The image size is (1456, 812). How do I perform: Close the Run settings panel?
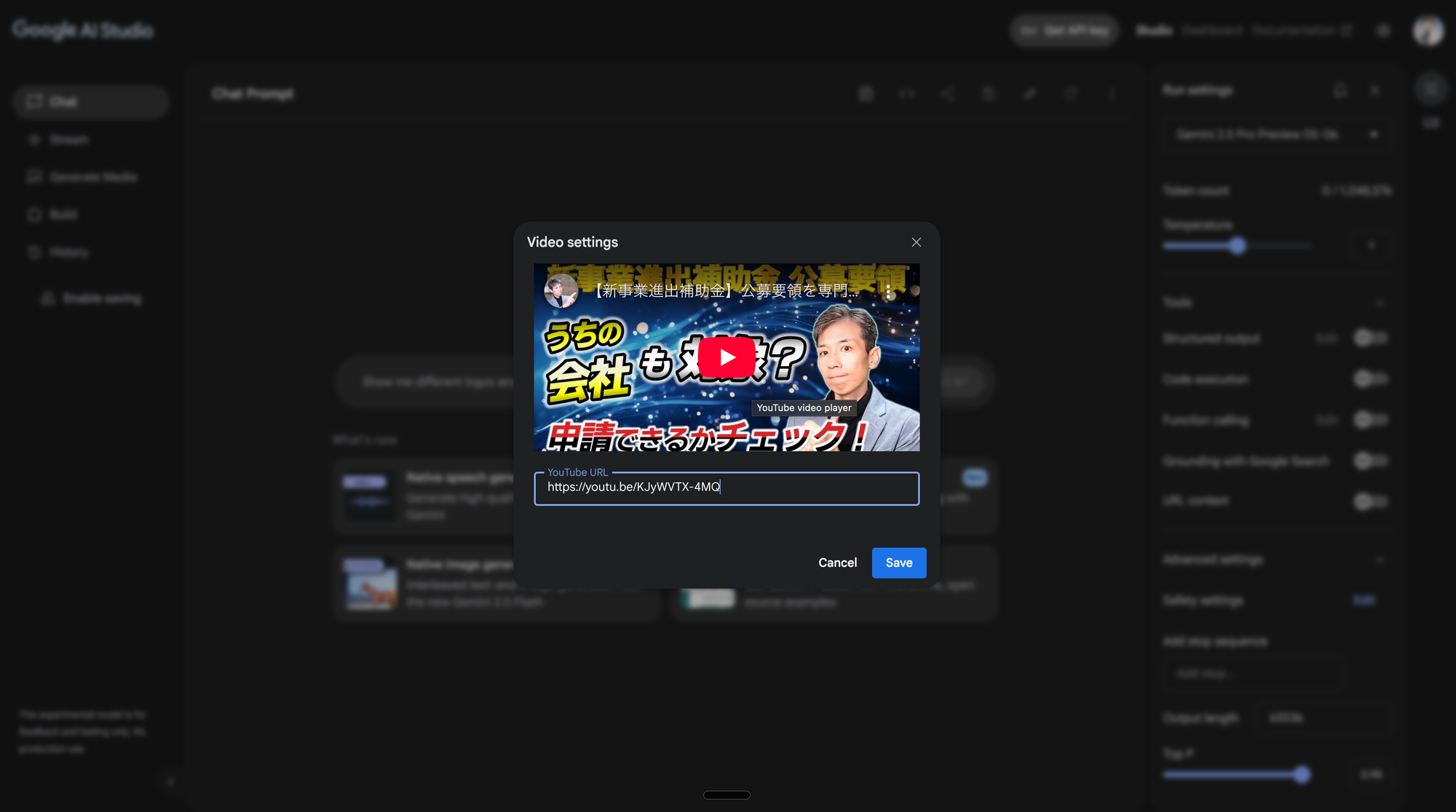click(1374, 90)
